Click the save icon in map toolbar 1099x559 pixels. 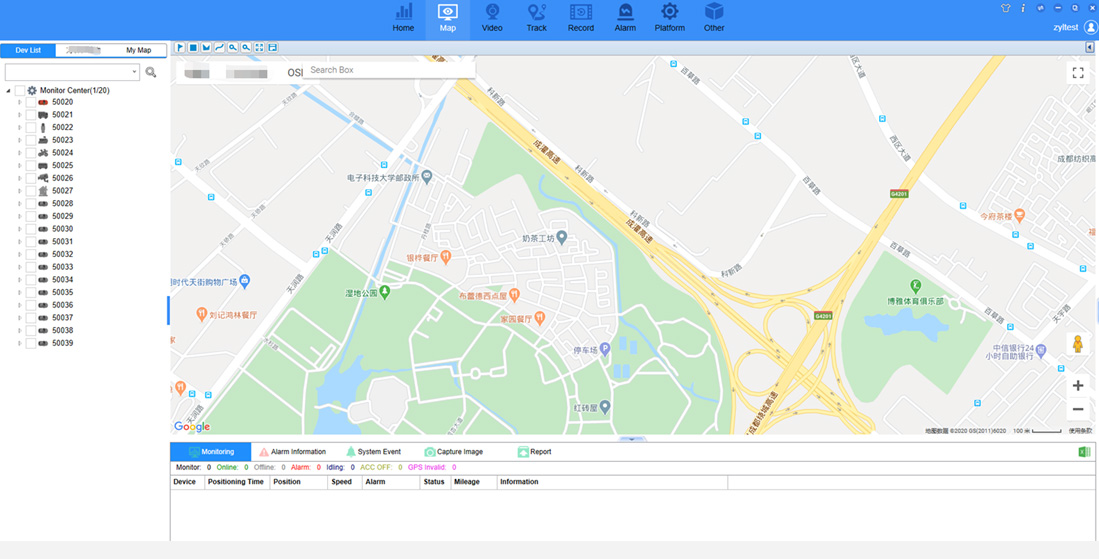[x=272, y=48]
